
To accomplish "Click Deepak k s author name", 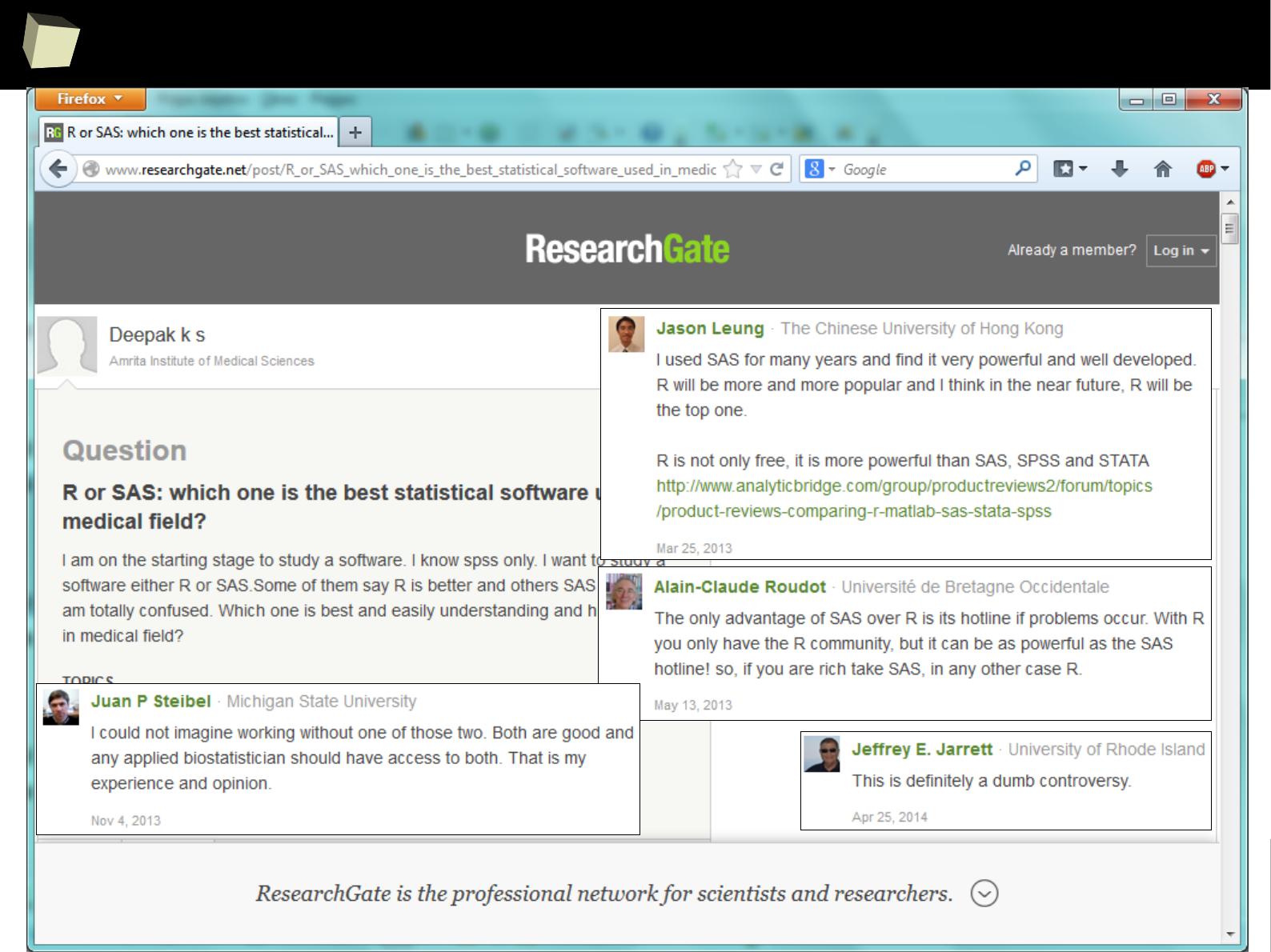I will coord(157,334).
